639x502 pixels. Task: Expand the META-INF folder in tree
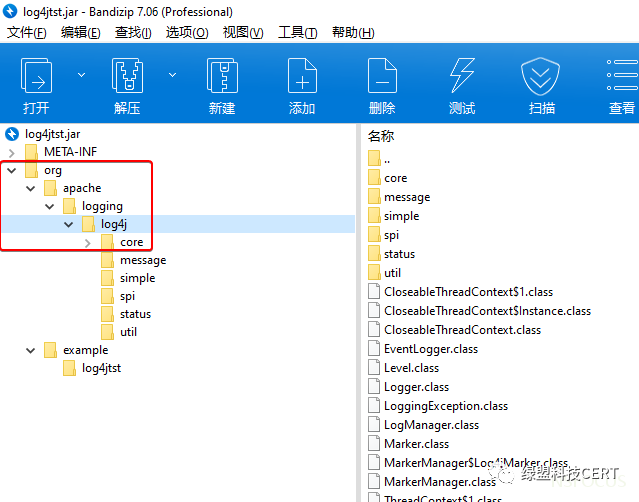tap(11, 152)
